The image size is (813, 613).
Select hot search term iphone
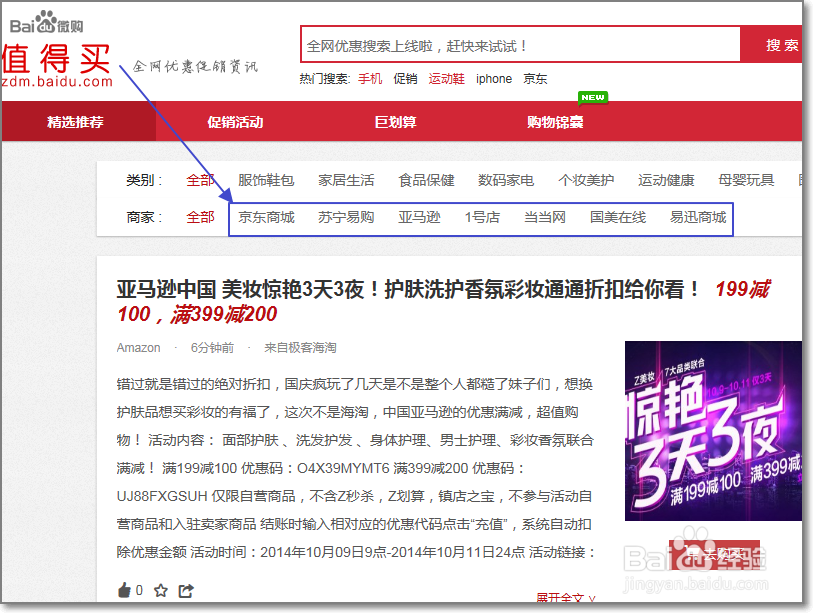click(x=494, y=79)
